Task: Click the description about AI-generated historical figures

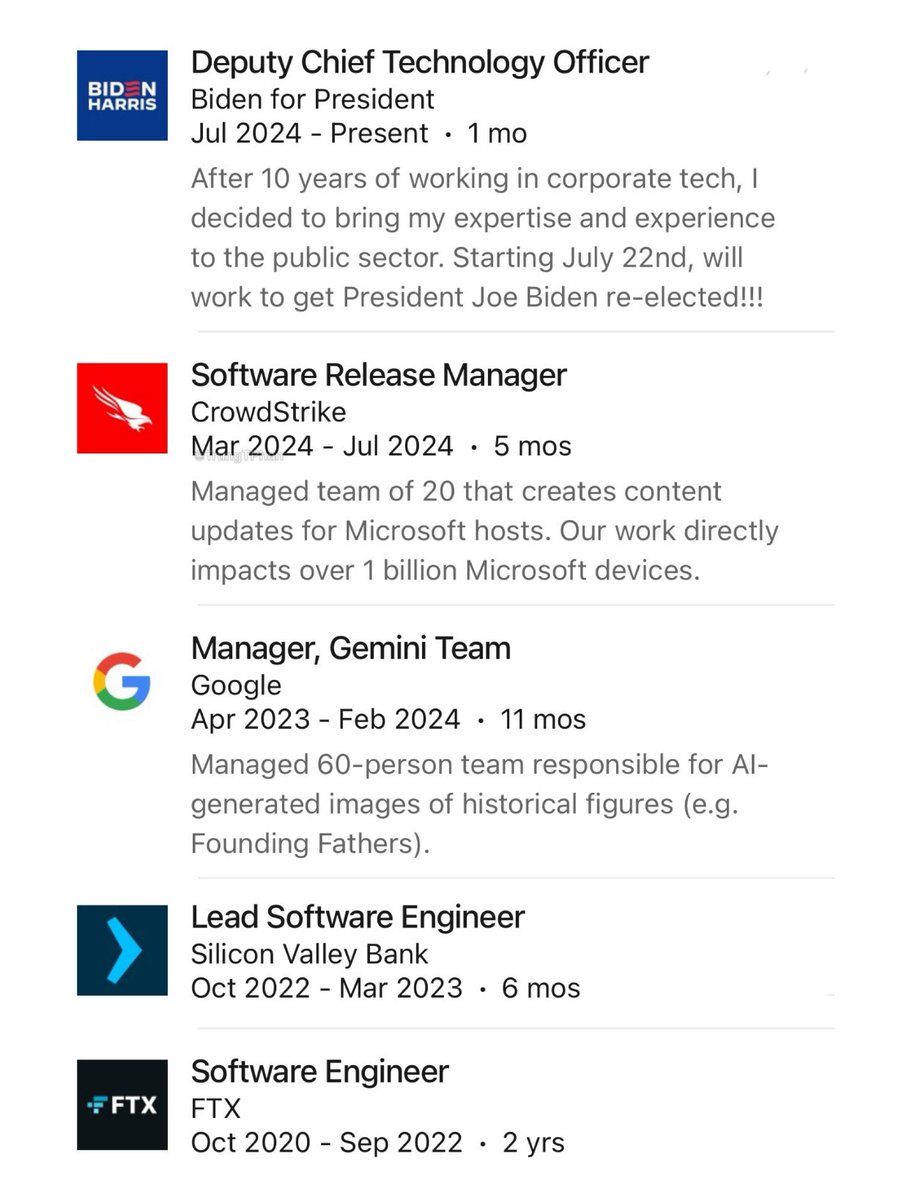Action: click(480, 804)
